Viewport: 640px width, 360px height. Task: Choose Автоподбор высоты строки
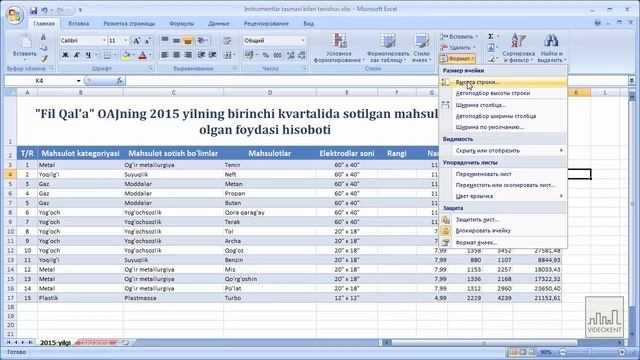[503, 93]
